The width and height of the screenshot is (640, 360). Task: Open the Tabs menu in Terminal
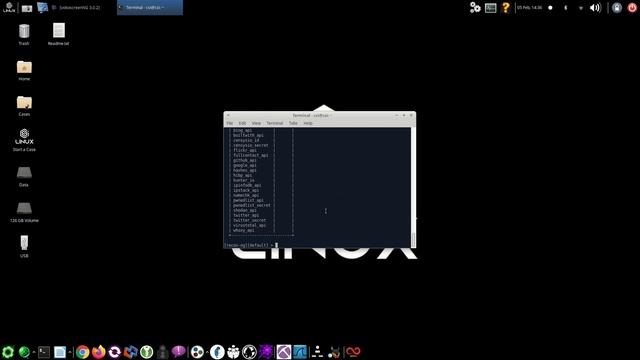coord(293,123)
